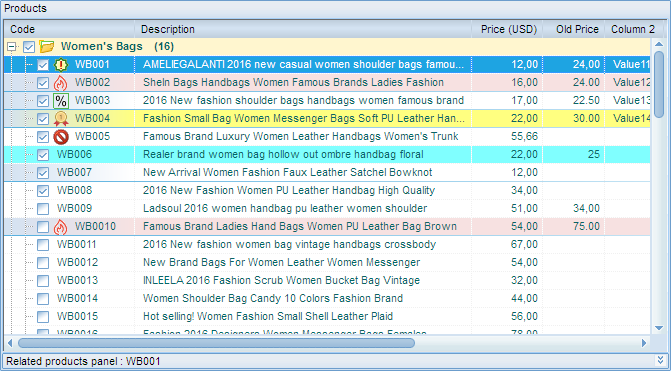Click the vertical scrollbar down arrow
Image resolution: width=671 pixels, height=371 pixels.
click(x=659, y=328)
